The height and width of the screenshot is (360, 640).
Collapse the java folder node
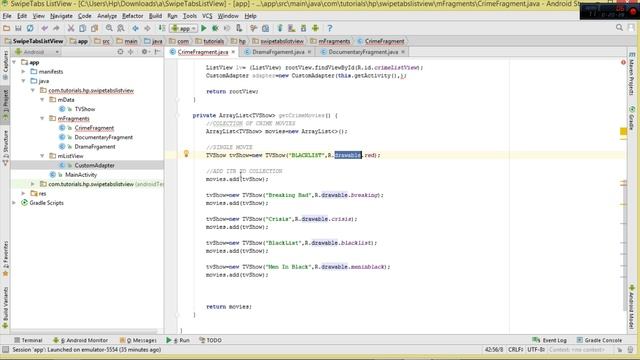tap(24, 81)
